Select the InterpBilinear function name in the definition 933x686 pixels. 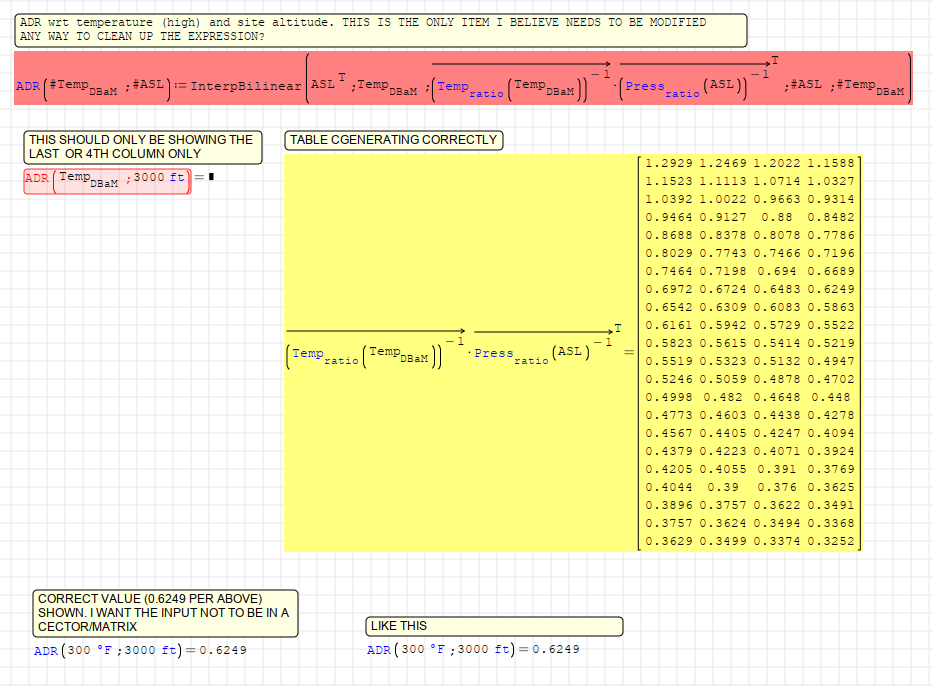246,86
